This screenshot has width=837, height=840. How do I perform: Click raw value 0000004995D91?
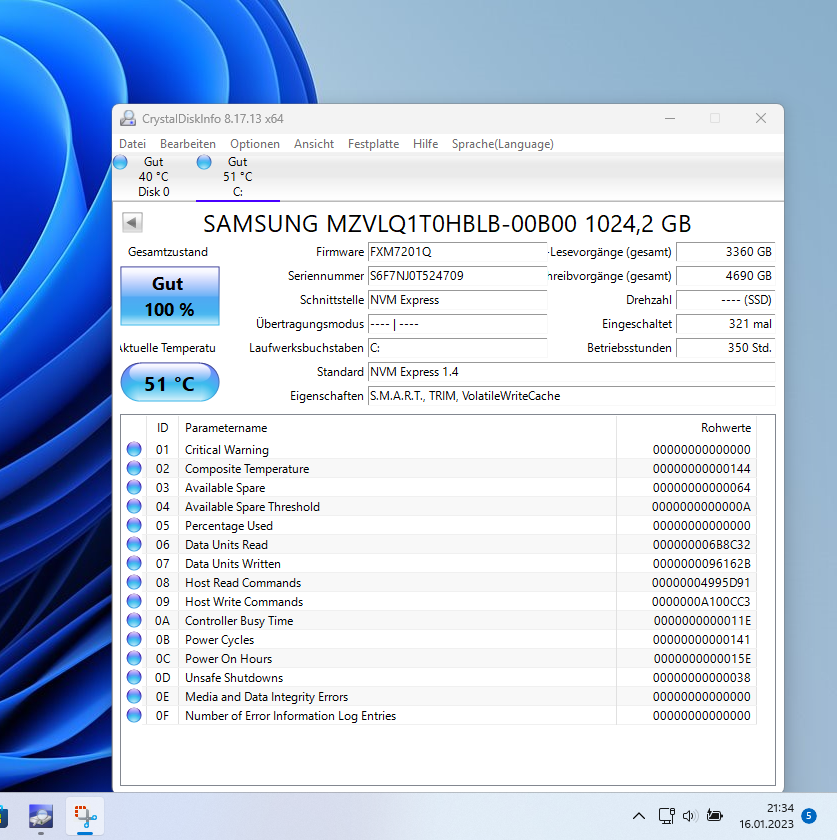click(x=701, y=583)
